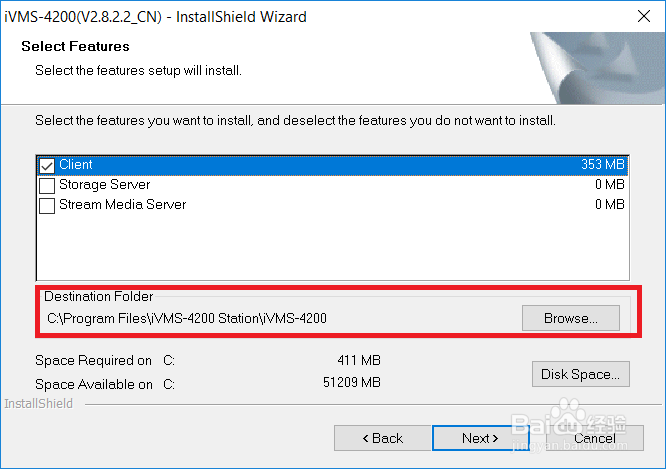This screenshot has width=666, height=469.
Task: Click the Space Available value 51209 MB
Action: click(x=352, y=382)
